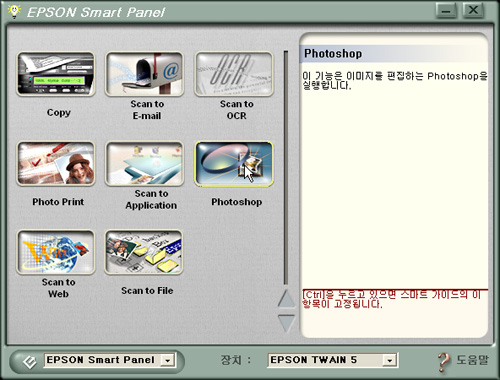Viewport: 500px width, 380px height.
Task: Click the lightbulb icon in title bar
Action: tap(14, 11)
